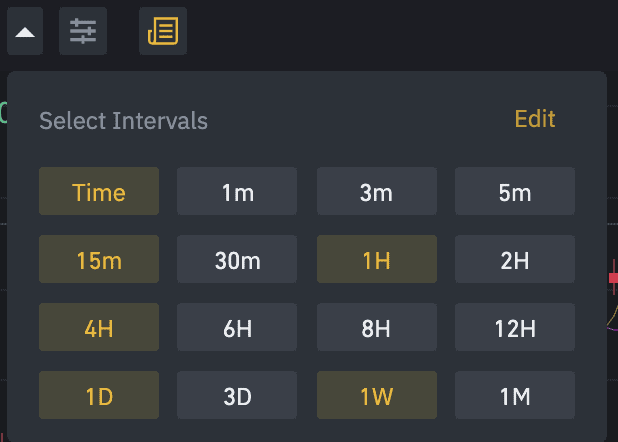Toggle the highlighted 1W interval

377,395
